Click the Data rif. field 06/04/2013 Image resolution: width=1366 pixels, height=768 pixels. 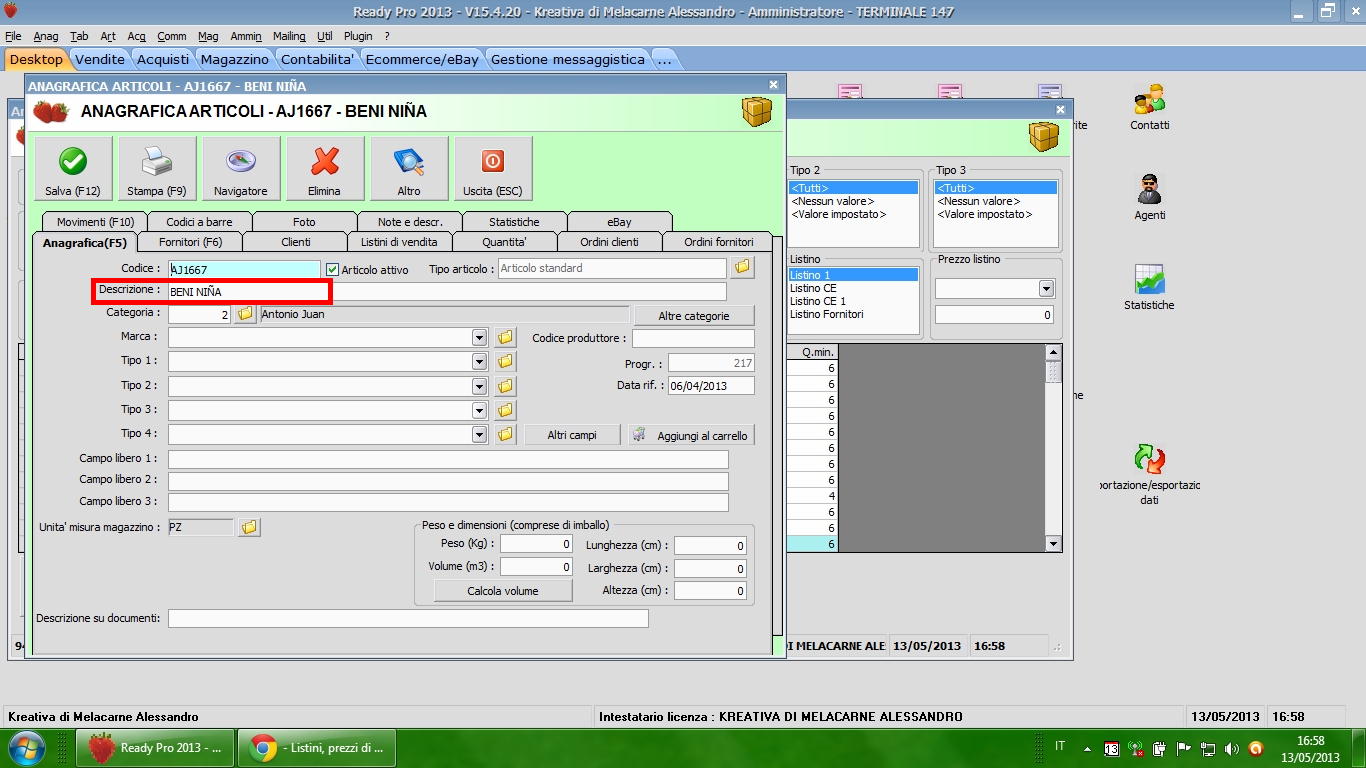click(711, 386)
